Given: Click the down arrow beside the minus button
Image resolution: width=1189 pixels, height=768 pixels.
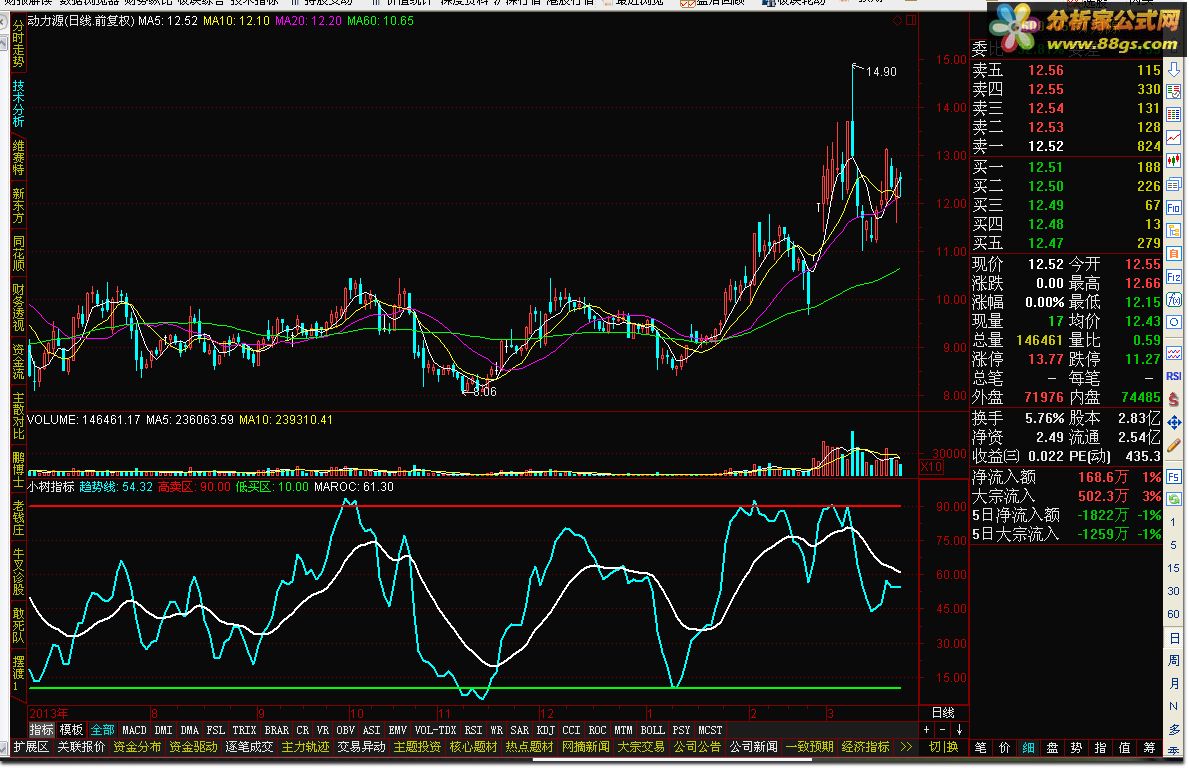Looking at the screenshot, I should click(959, 729).
